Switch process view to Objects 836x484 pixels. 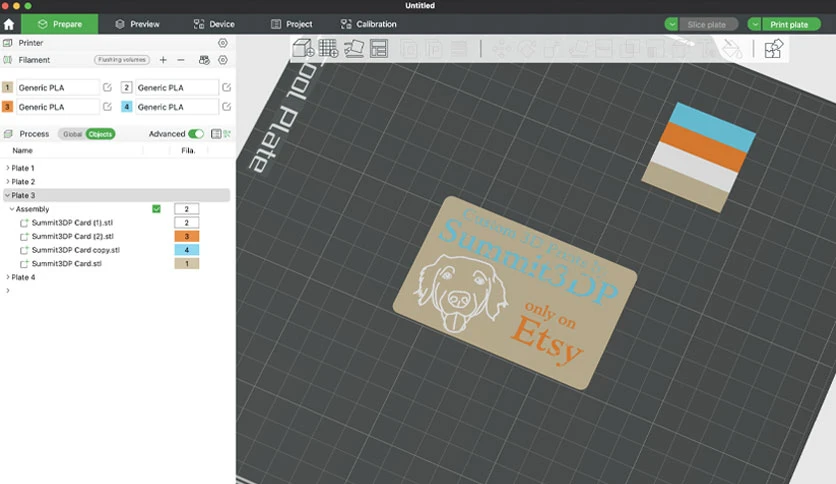pos(100,134)
